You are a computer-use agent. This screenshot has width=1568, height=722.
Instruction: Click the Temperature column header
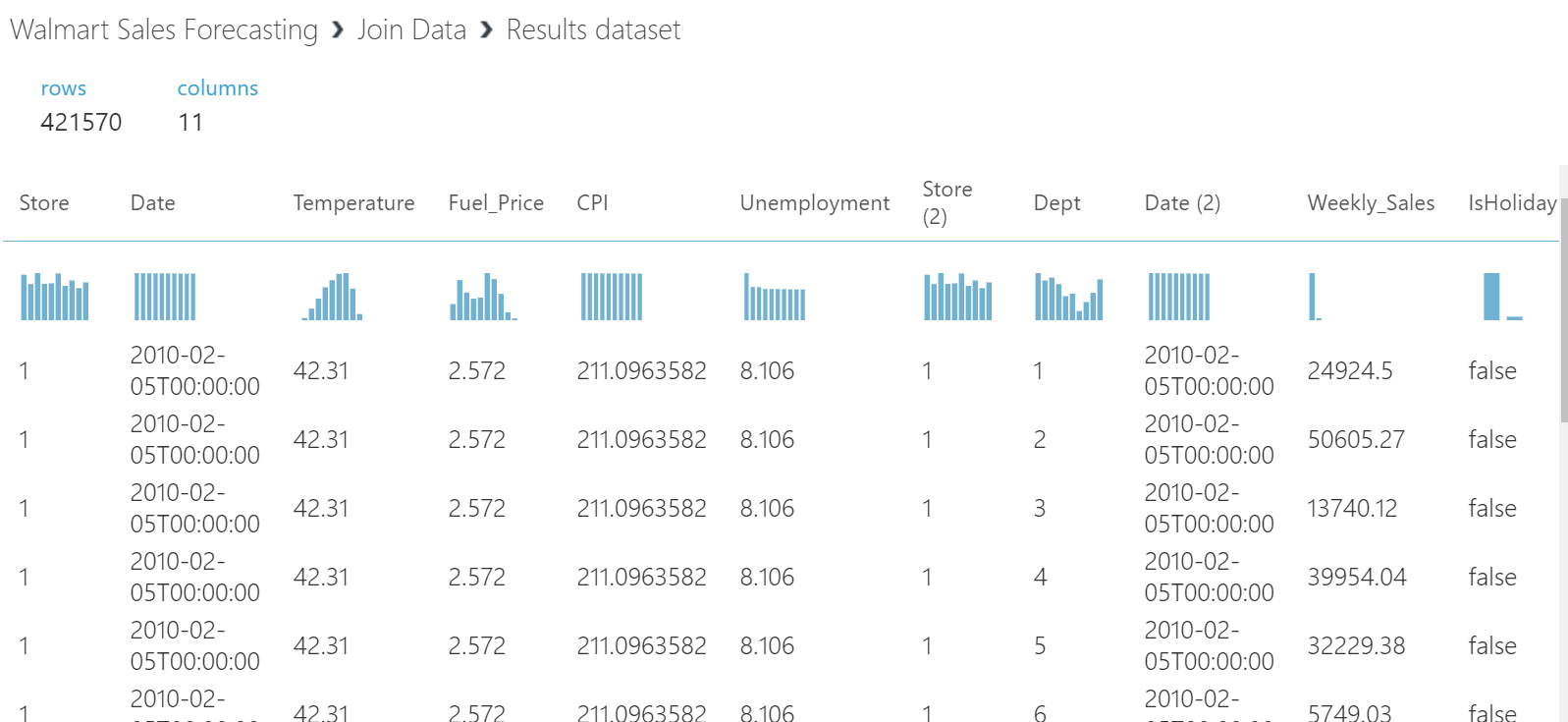(353, 203)
